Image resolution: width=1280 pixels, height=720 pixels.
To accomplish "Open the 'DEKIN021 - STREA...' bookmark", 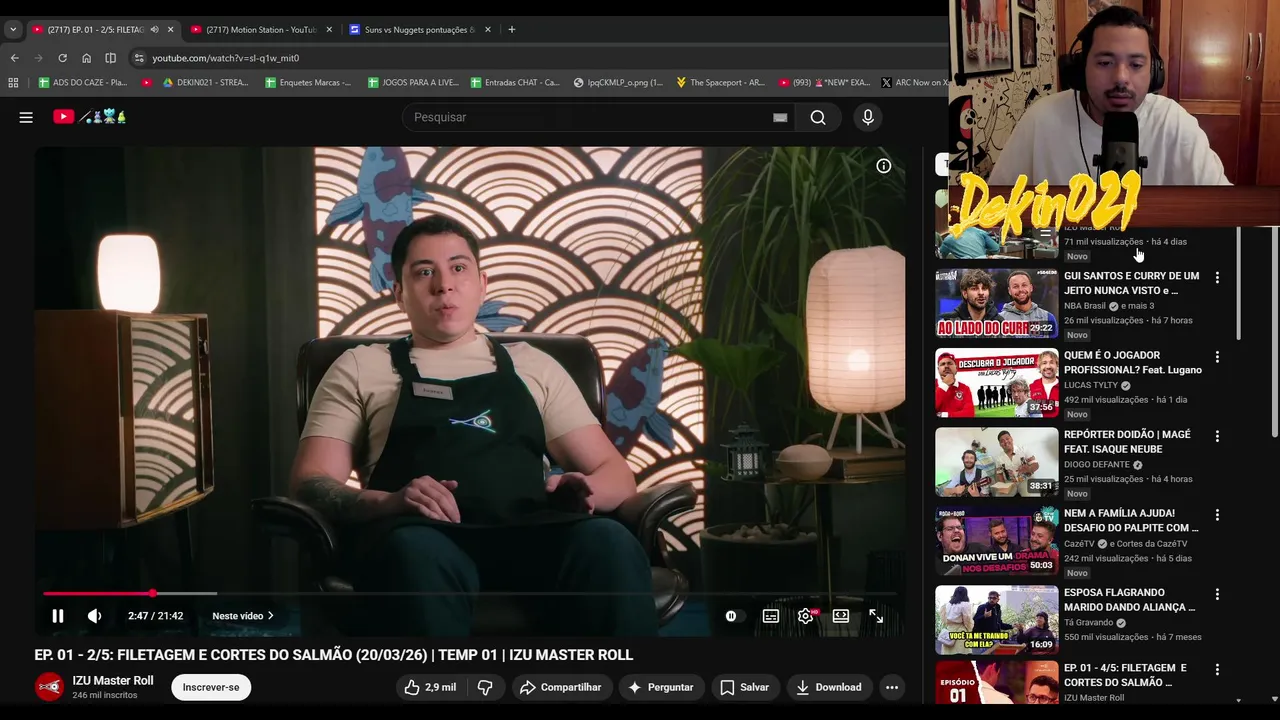I will 206,83.
